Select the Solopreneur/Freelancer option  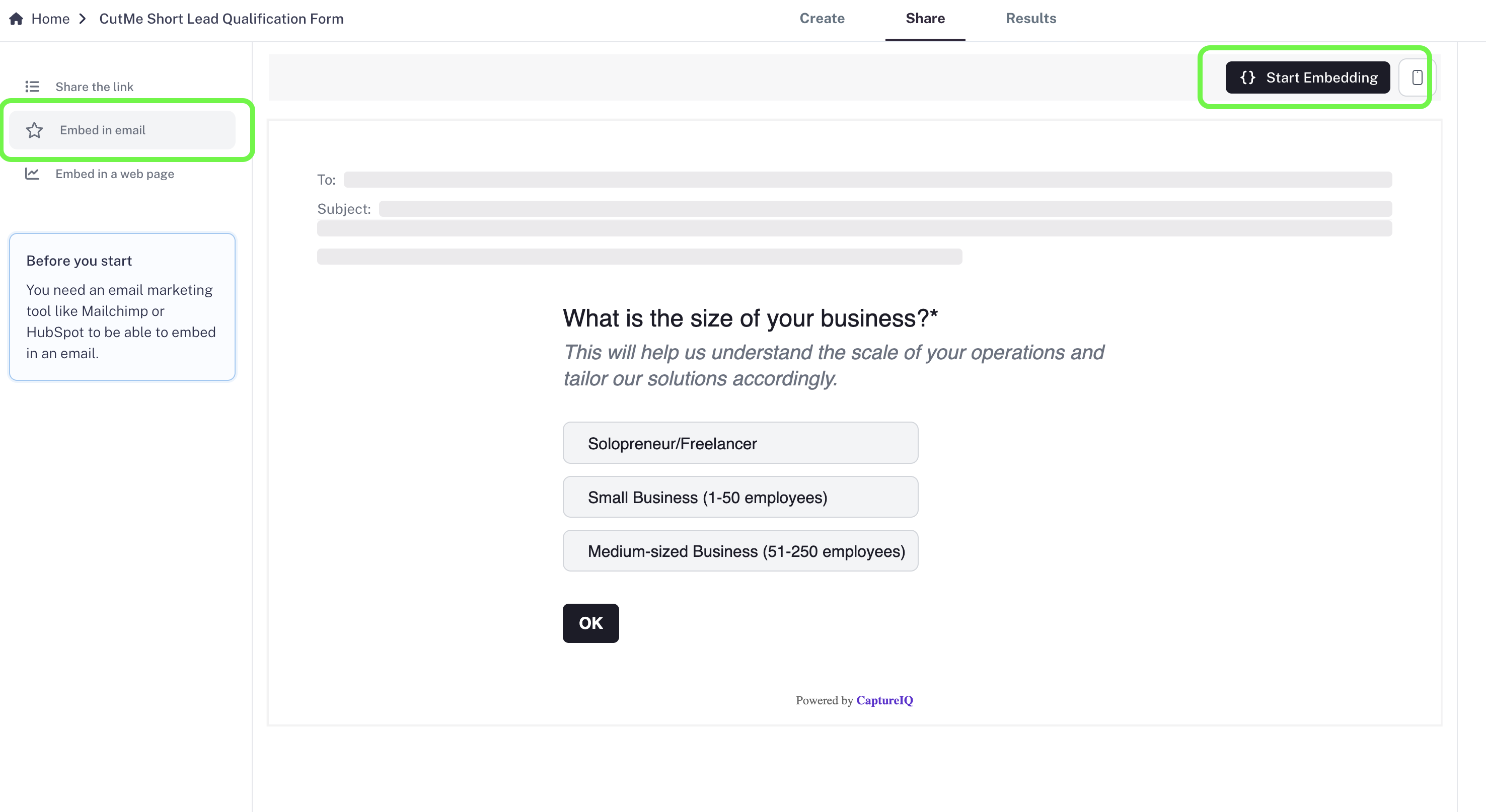tap(740, 443)
